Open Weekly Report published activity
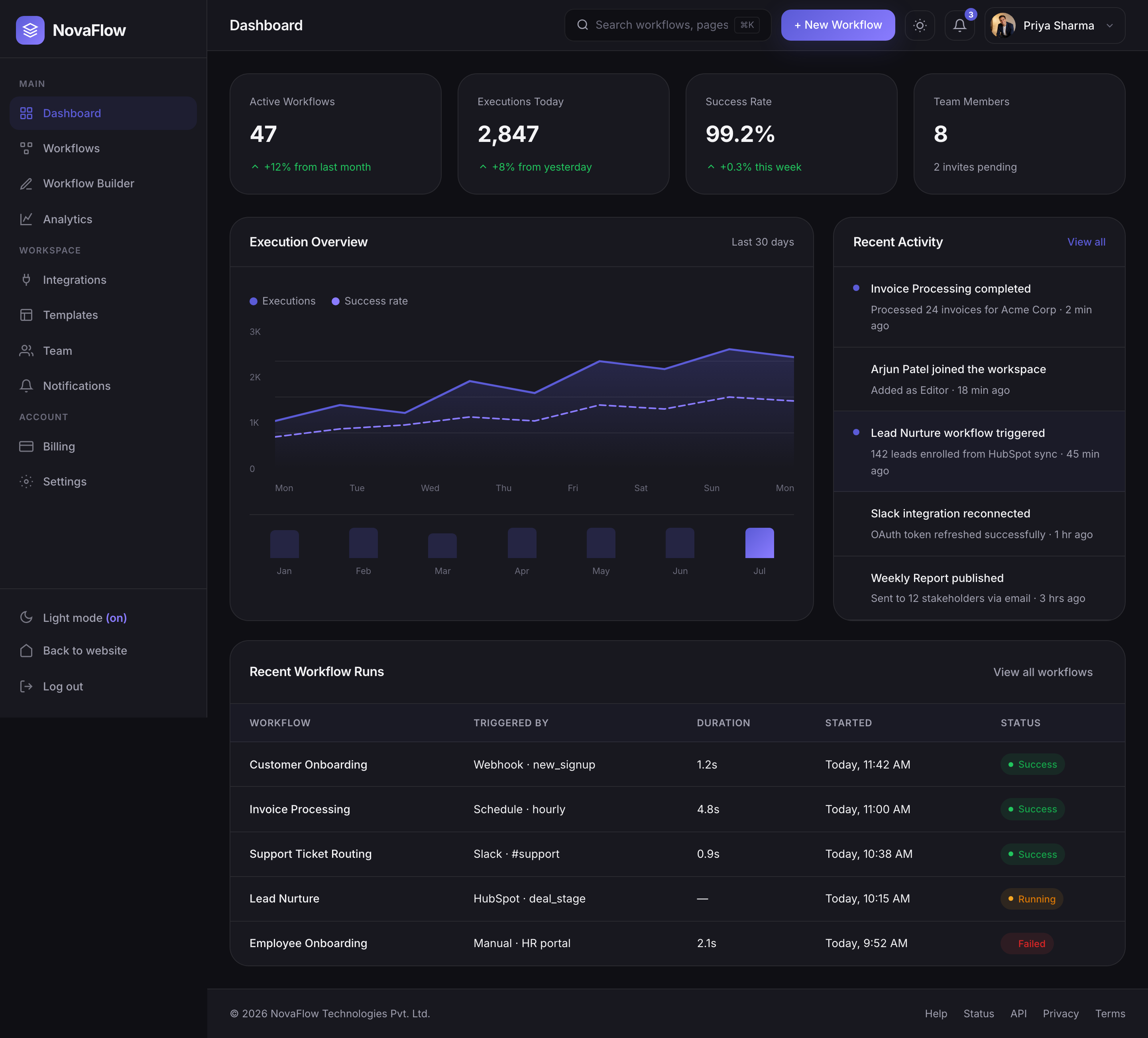Viewport: 1148px width, 1038px height. [x=979, y=588]
